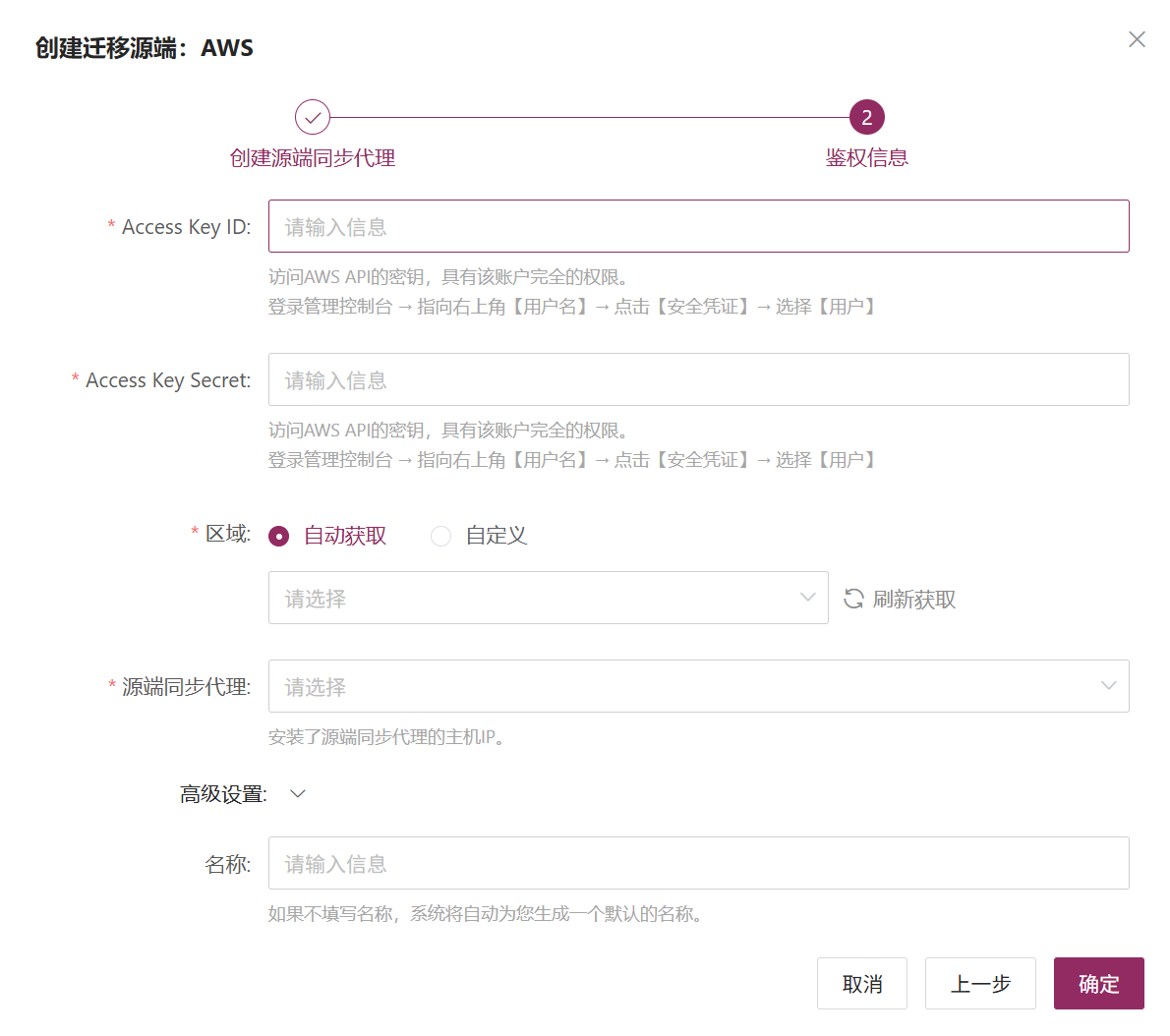Focus the Access Key Secret input field
1170x1036 pixels.
[x=698, y=379]
